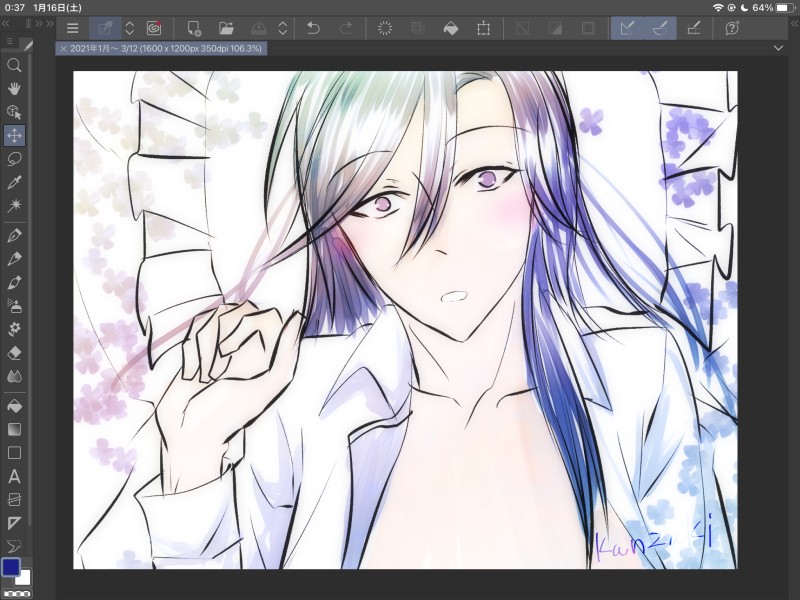Undo the last action

pos(313,29)
